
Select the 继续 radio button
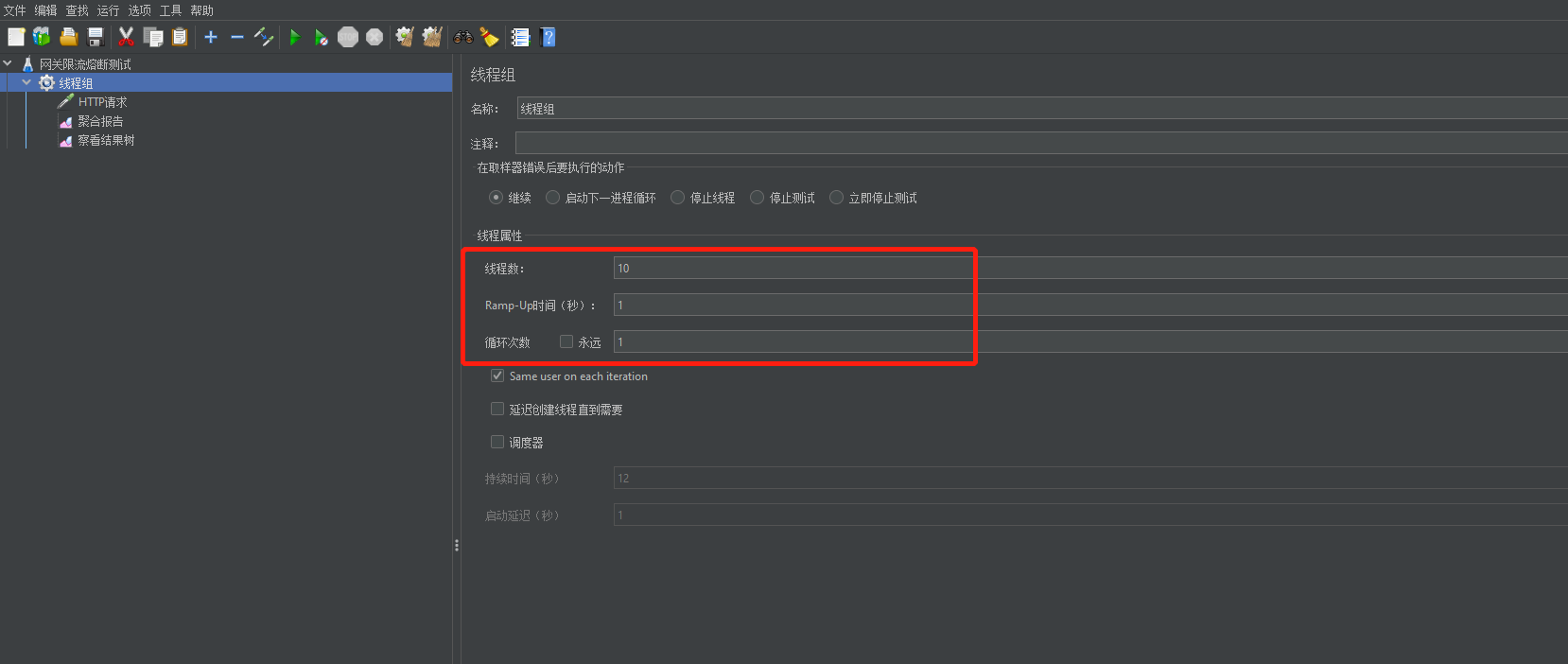(x=496, y=198)
